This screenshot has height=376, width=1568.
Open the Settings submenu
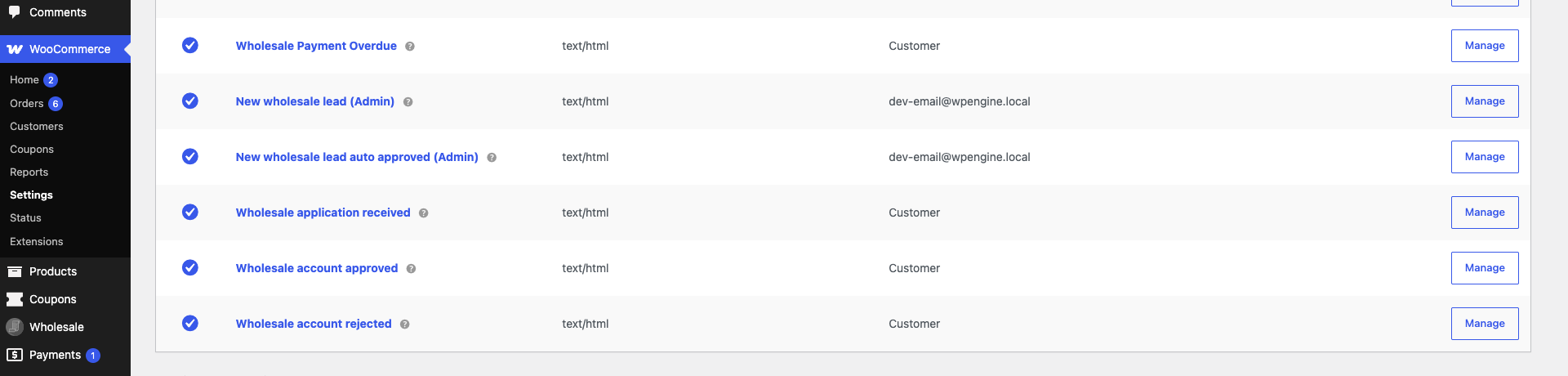tap(31, 195)
